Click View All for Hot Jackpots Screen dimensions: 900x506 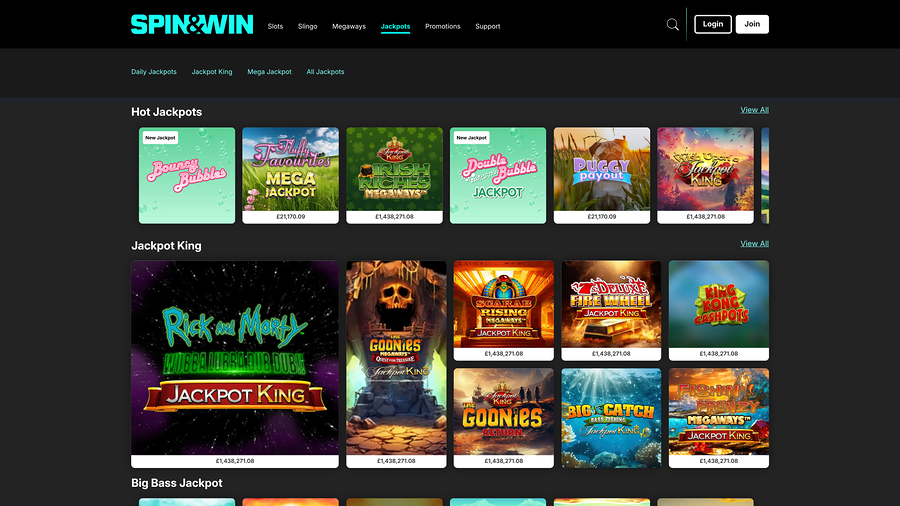point(754,110)
